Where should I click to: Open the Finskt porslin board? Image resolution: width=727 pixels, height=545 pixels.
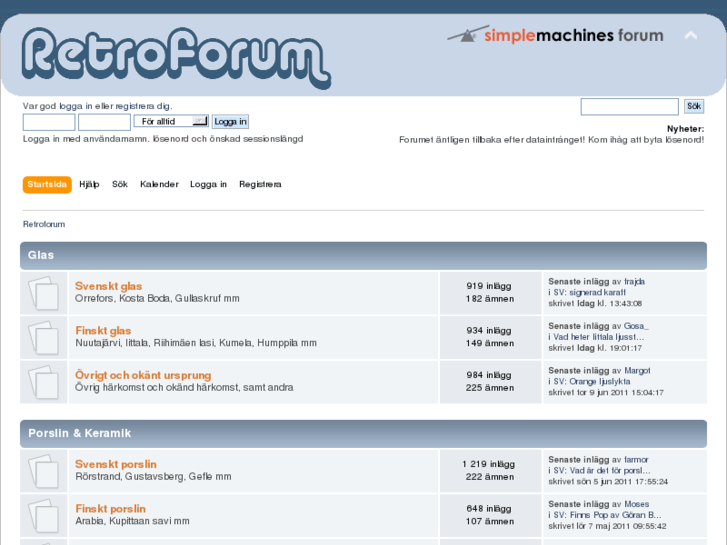coord(110,509)
